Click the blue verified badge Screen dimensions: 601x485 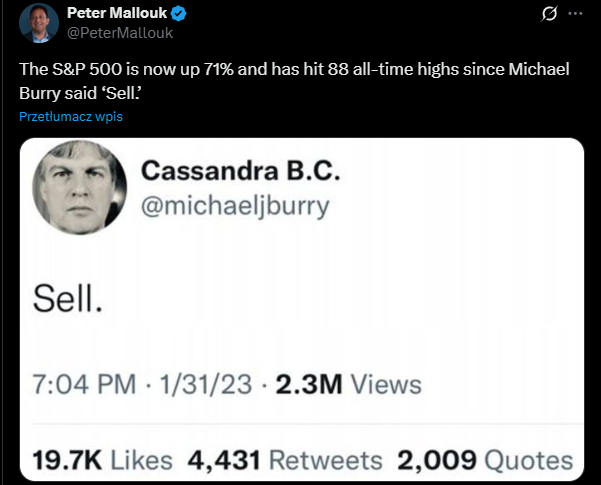(x=178, y=14)
